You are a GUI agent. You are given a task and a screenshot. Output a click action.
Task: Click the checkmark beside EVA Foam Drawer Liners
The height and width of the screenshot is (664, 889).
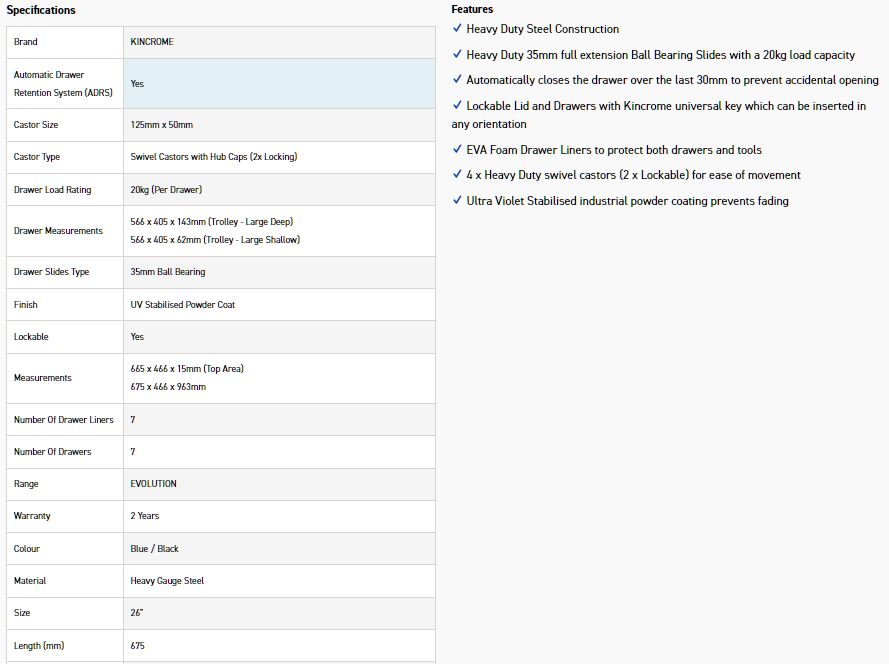[x=457, y=150]
